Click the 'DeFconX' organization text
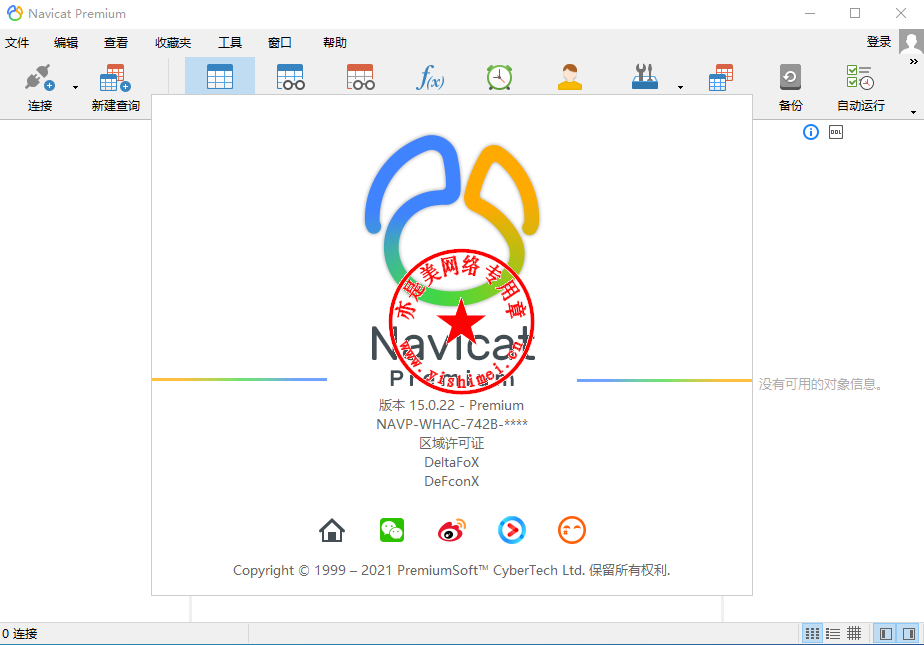The height and width of the screenshot is (645, 924). coord(452,481)
